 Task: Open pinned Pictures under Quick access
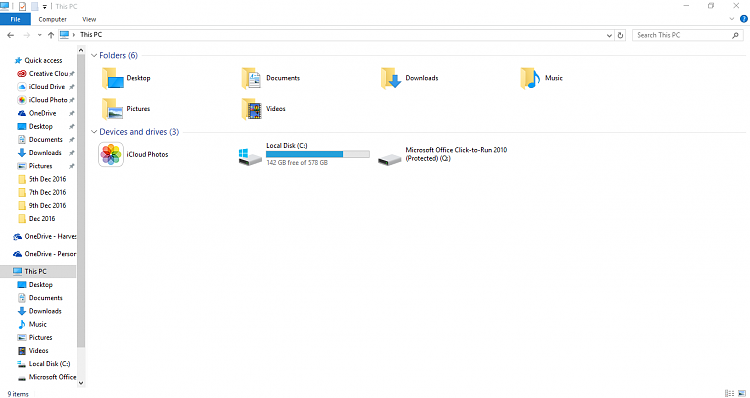[x=45, y=166]
